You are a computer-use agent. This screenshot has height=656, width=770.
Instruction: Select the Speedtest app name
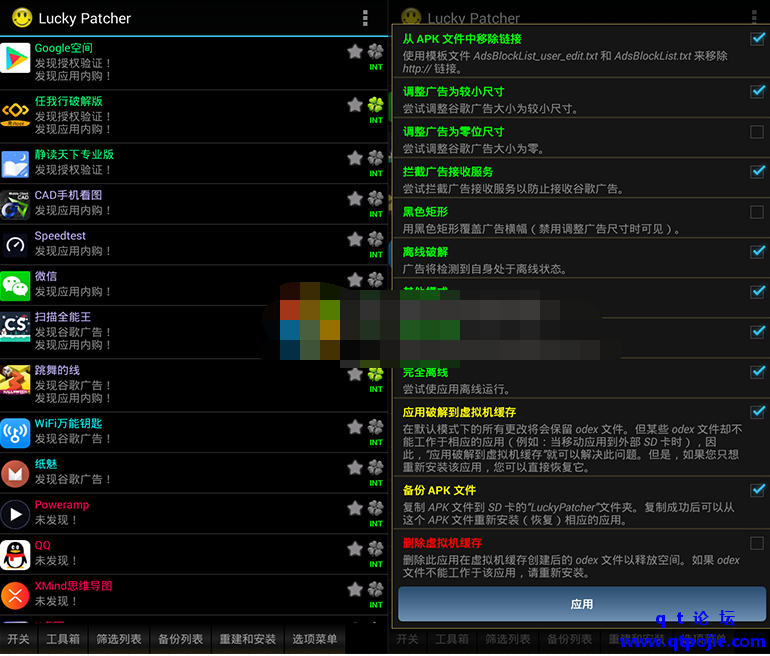pyautogui.click(x=60, y=236)
